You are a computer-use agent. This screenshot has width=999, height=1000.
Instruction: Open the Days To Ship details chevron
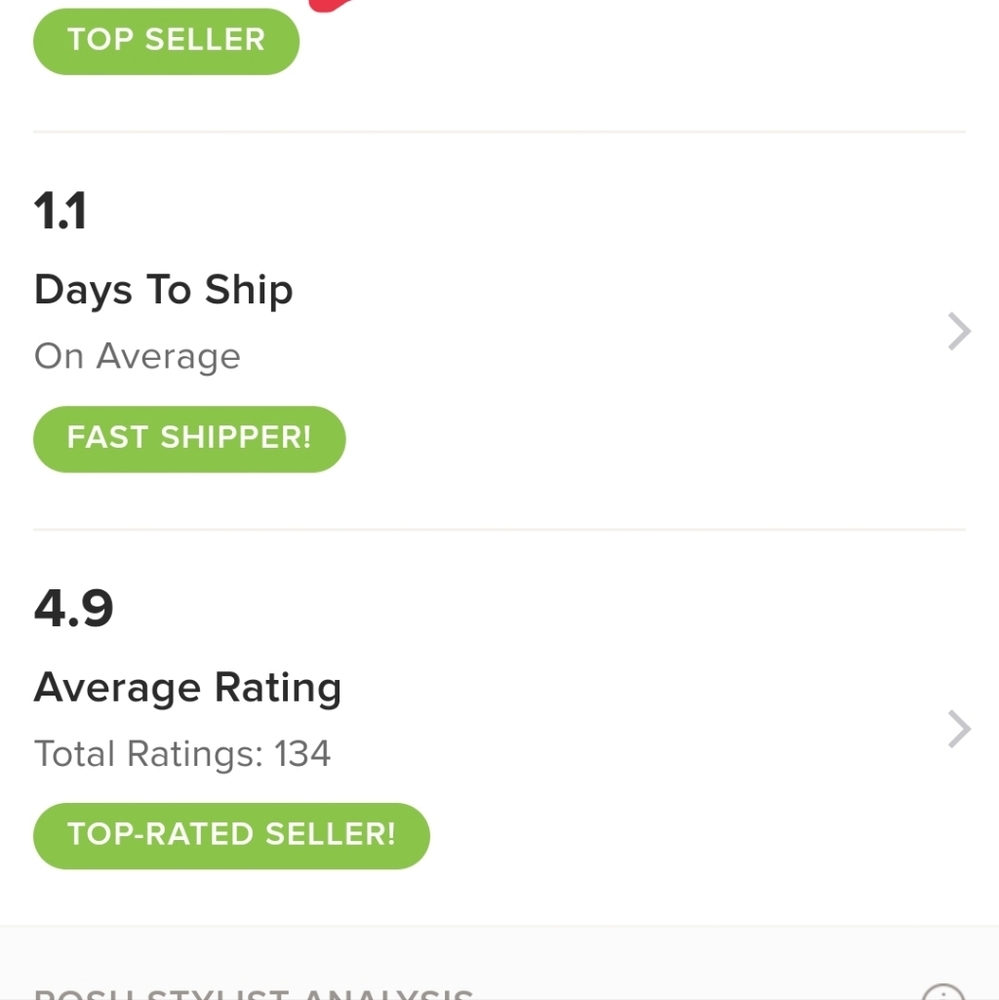[958, 332]
